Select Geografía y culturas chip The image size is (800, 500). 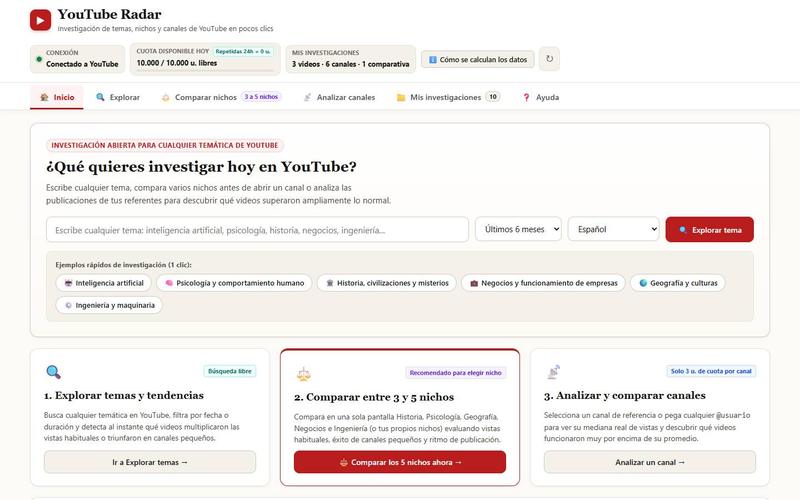coord(678,283)
